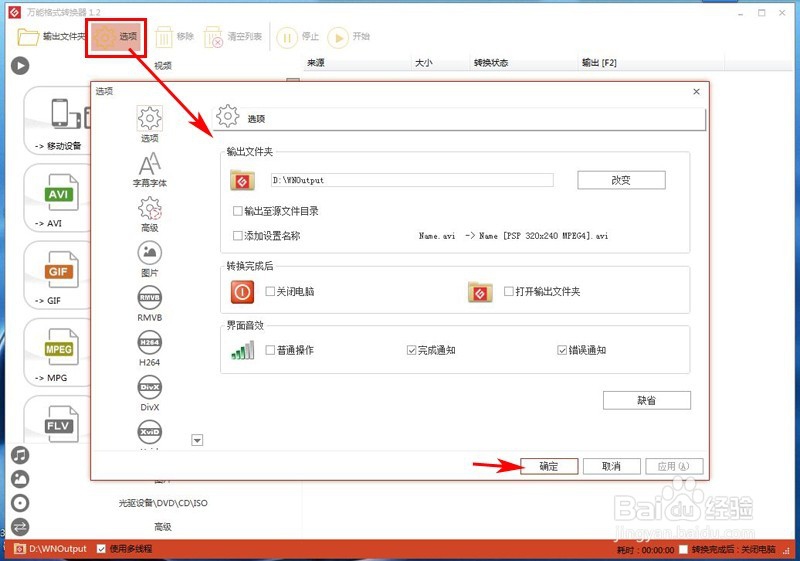Image resolution: width=800 pixels, height=561 pixels.
Task: Select the audio music note category icon
Action: (20, 455)
